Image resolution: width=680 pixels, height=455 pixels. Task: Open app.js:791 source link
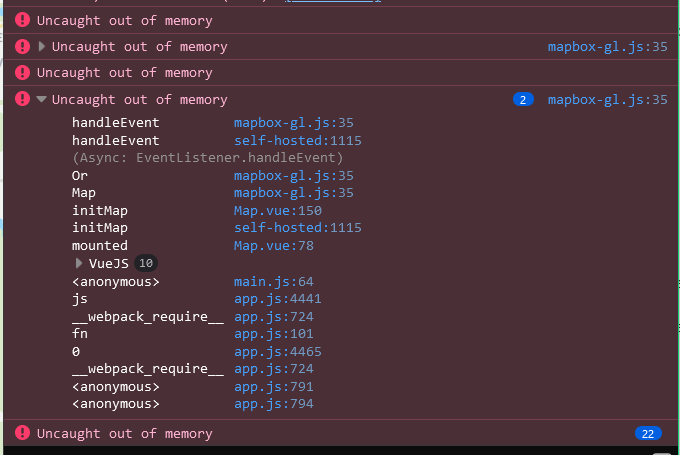coord(274,387)
